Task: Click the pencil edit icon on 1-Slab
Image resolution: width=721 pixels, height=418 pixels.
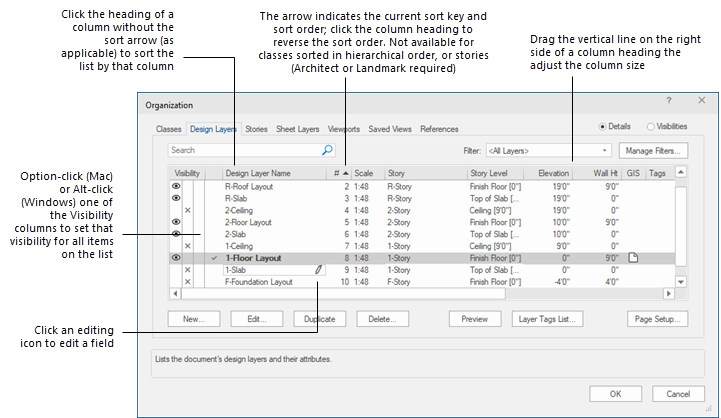Action: 318,270
